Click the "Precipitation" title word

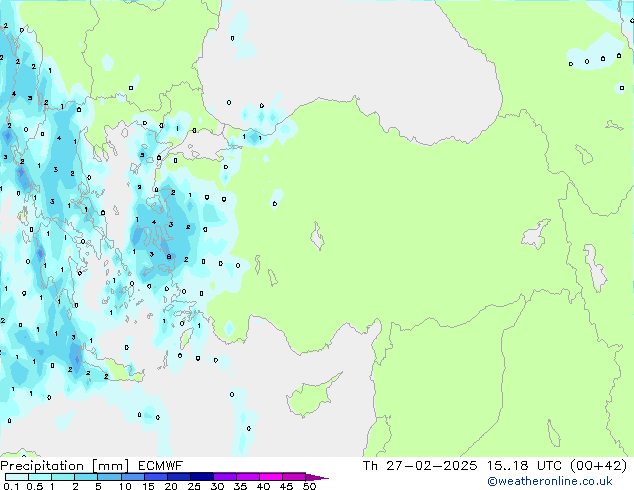[42, 466]
